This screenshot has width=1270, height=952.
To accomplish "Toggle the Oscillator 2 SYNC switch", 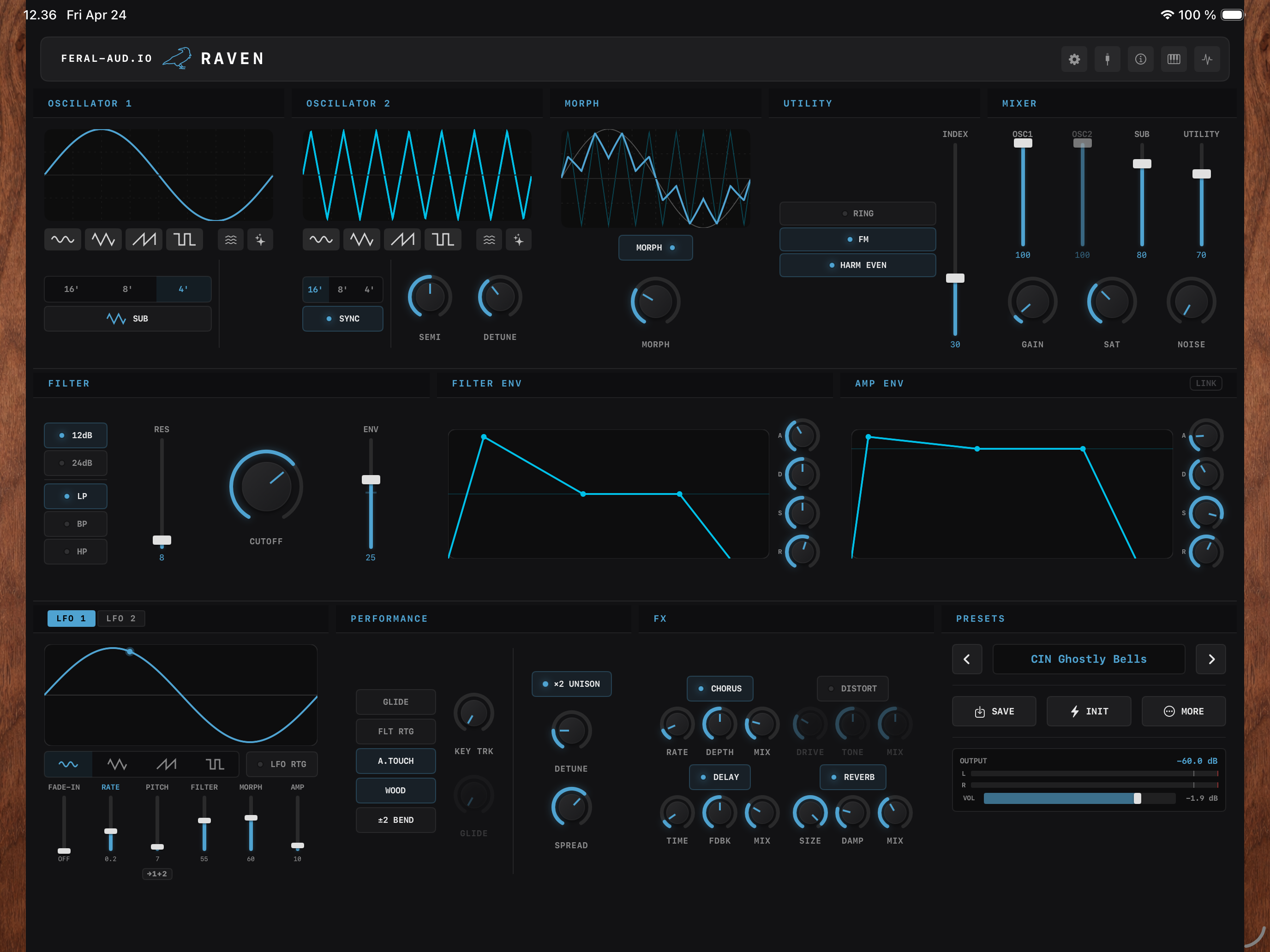I will pos(343,318).
